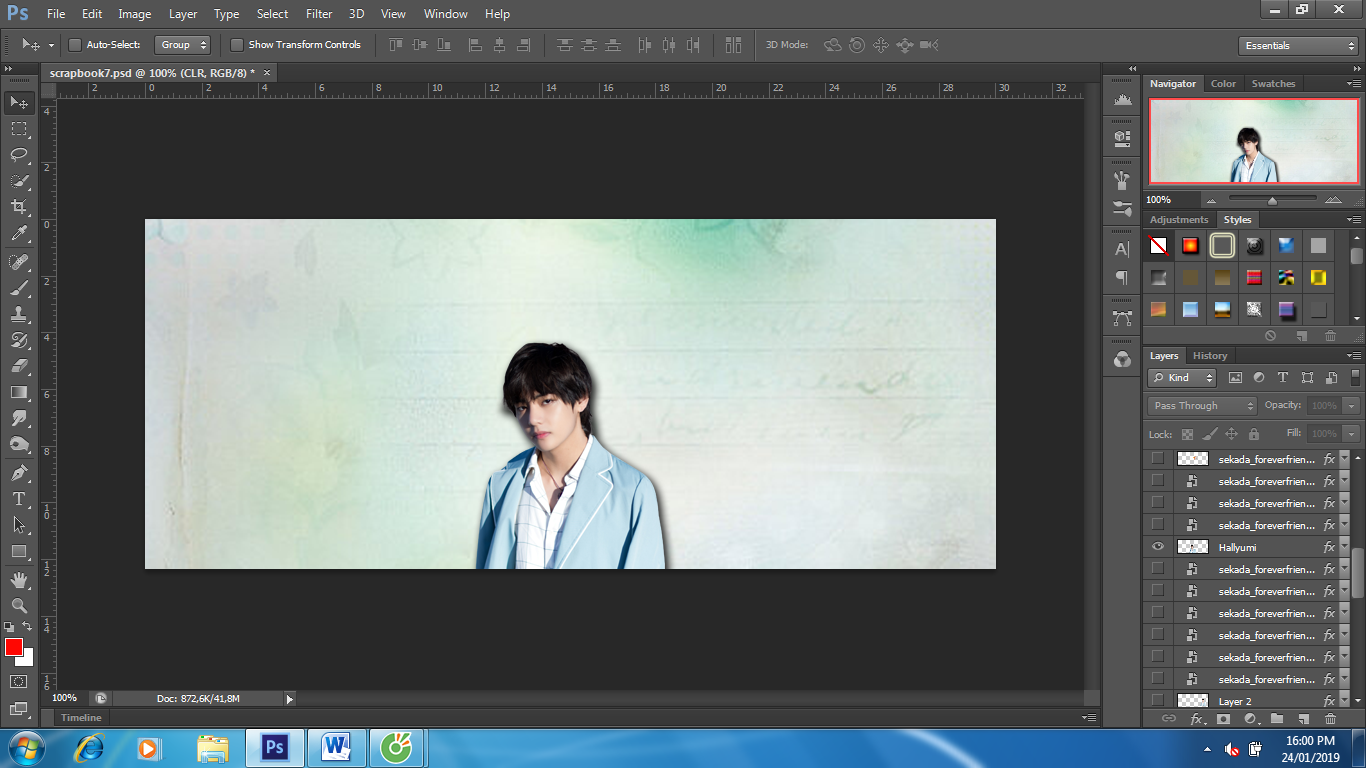Screen dimensions: 1366x768
Task: Select the Pen tool
Action: click(x=19, y=472)
